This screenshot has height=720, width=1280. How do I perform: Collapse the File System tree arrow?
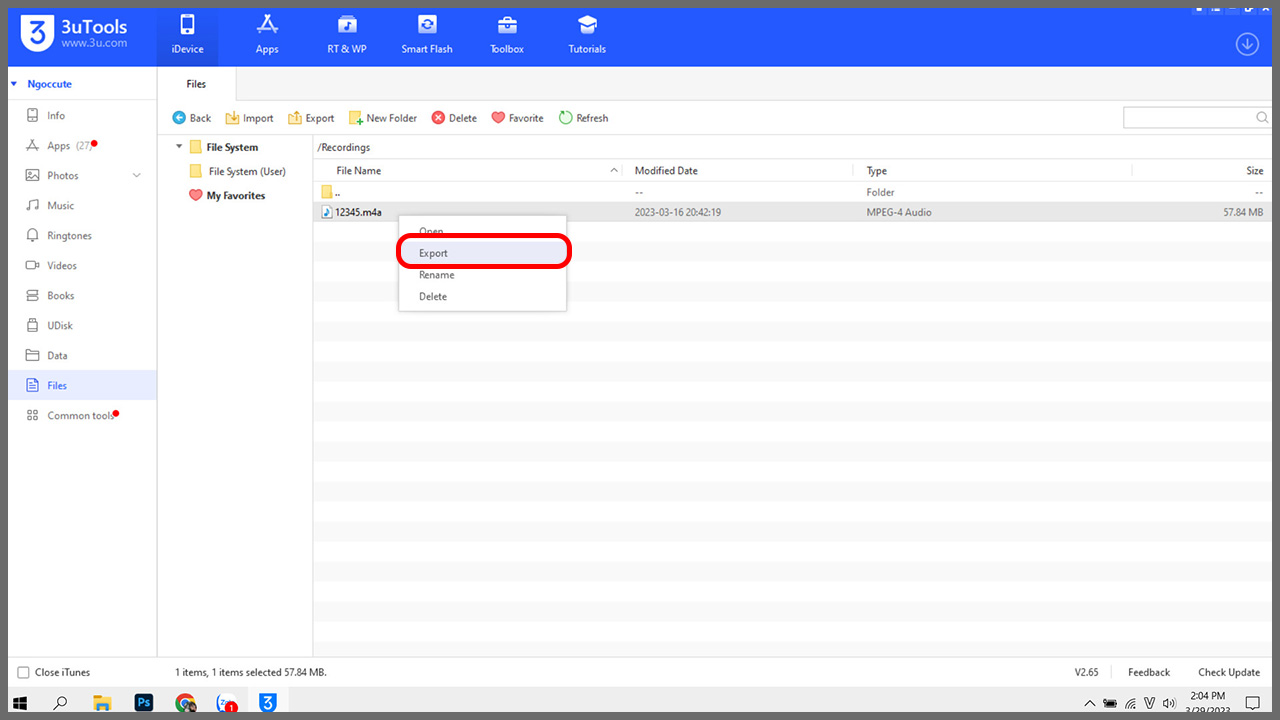tap(179, 147)
